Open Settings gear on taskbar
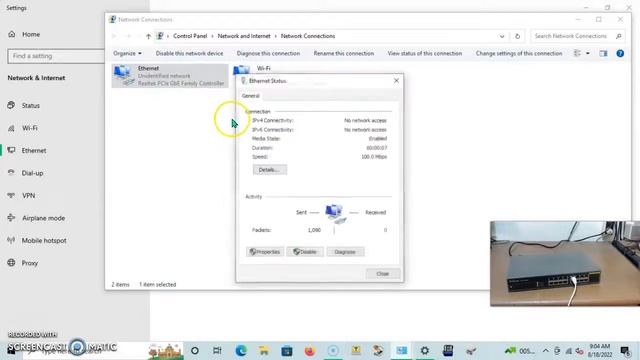Screen dimensions: 640x360 (425, 351)
